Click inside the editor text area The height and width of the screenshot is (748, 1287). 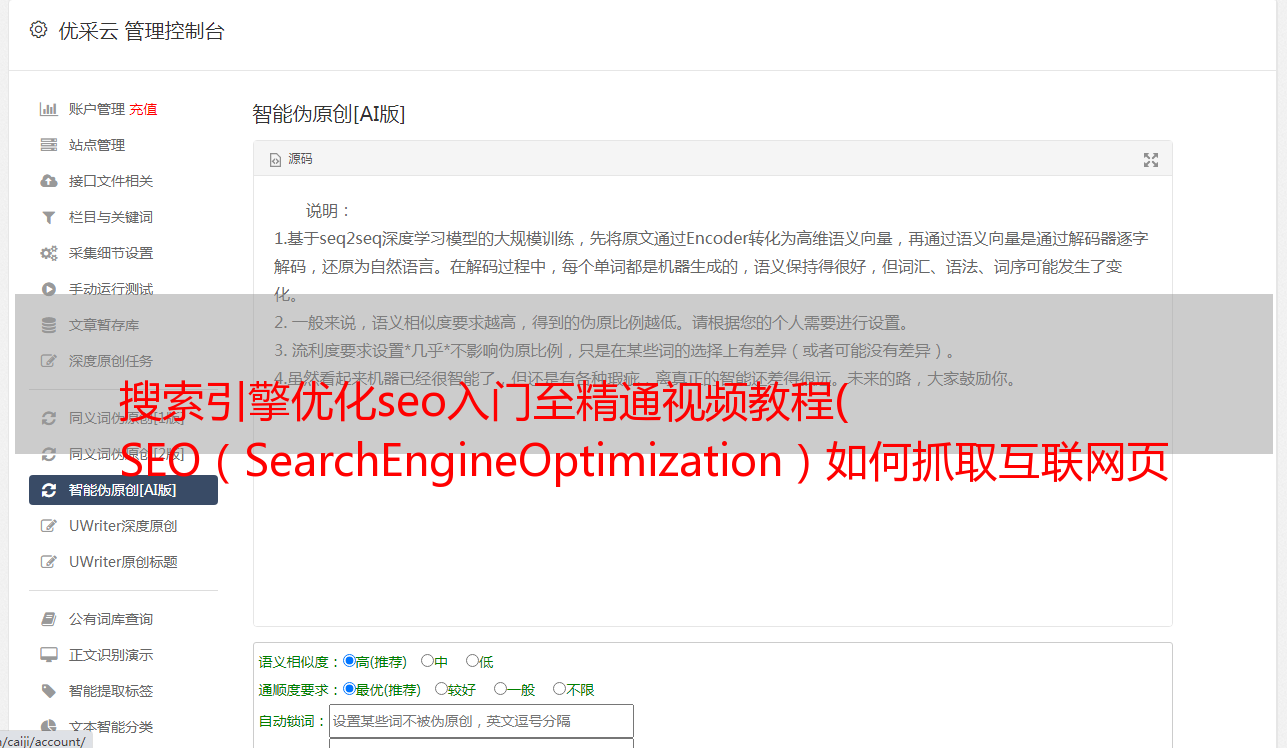(712, 402)
